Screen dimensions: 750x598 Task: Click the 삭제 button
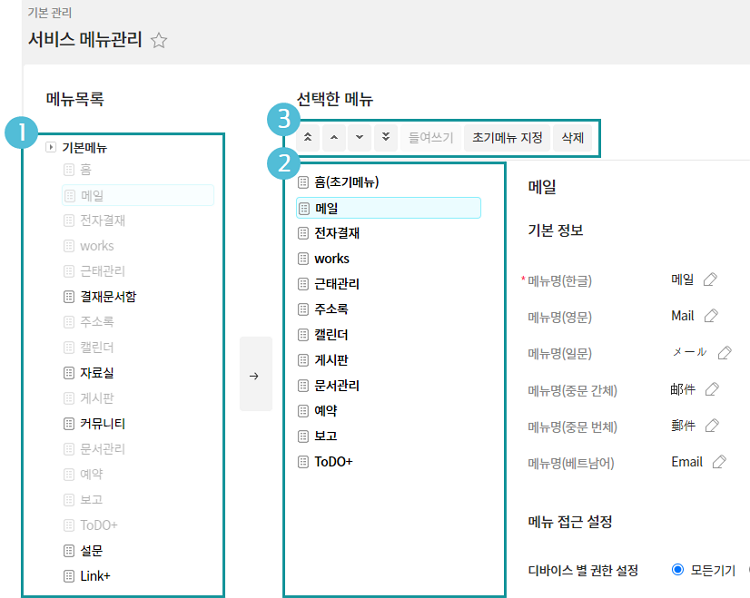(573, 138)
